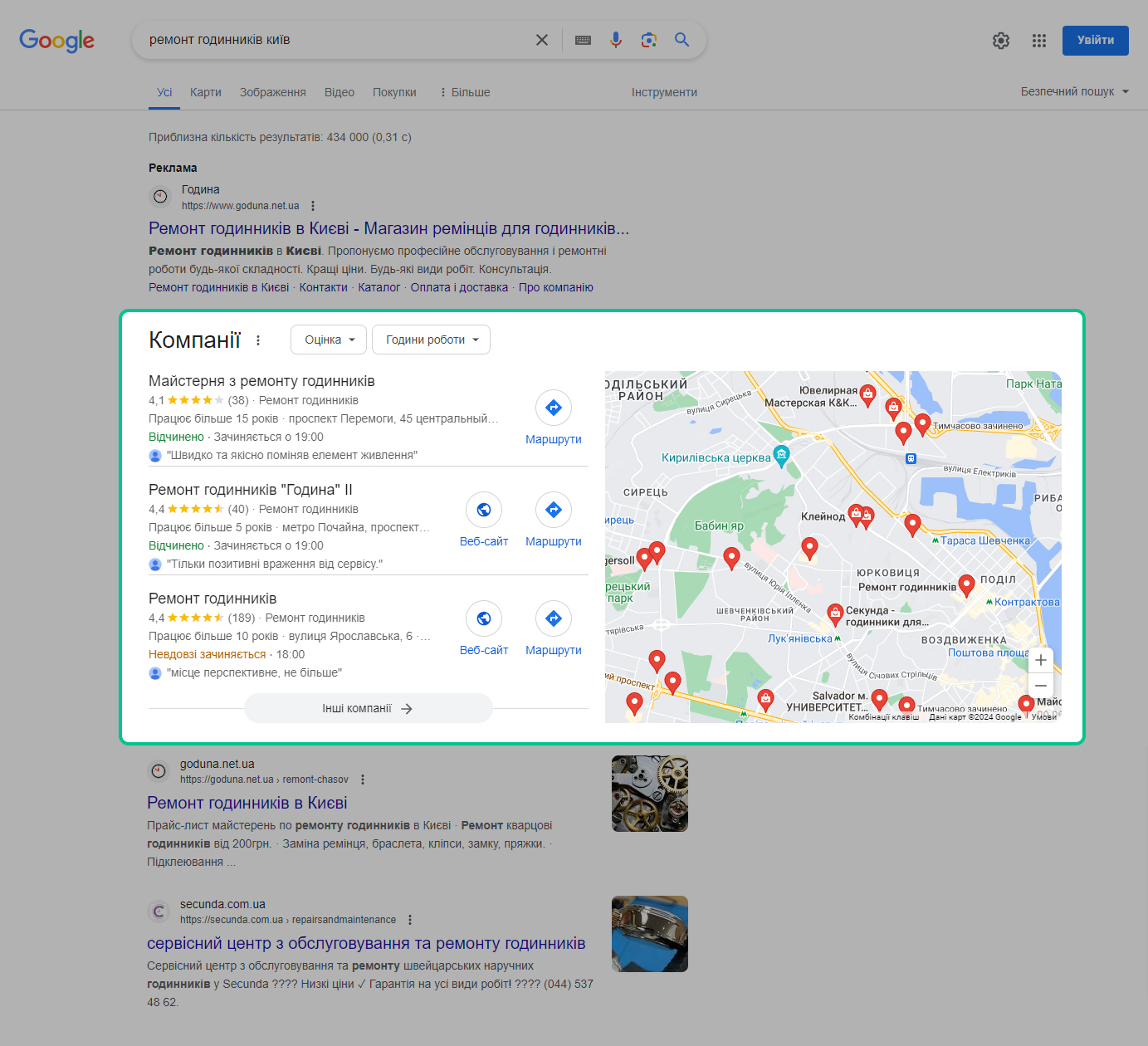Click Ремонт годинників pin near Поділ
Viewport: 1148px width, 1046px height.
click(x=966, y=585)
